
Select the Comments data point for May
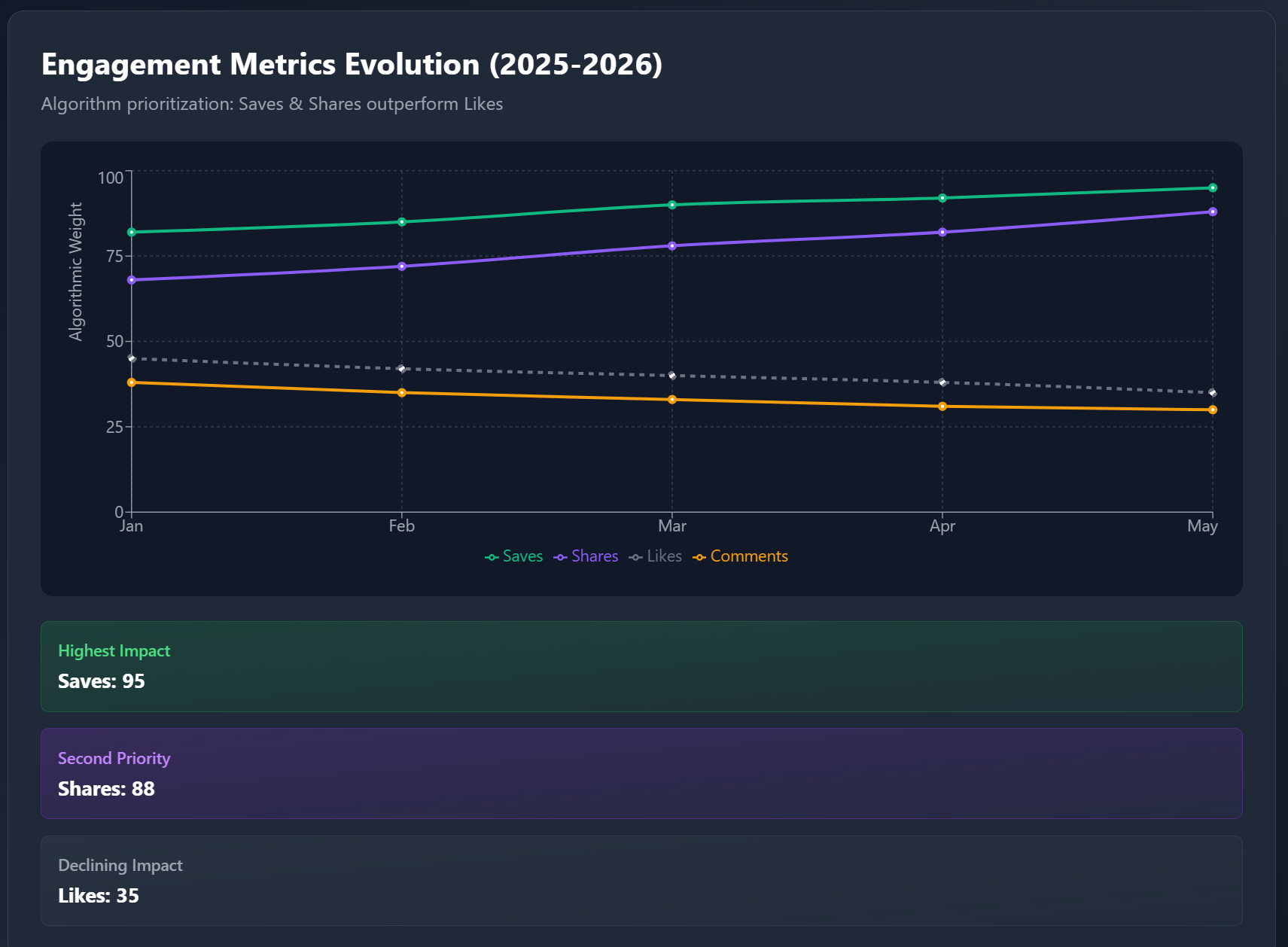click(1212, 410)
